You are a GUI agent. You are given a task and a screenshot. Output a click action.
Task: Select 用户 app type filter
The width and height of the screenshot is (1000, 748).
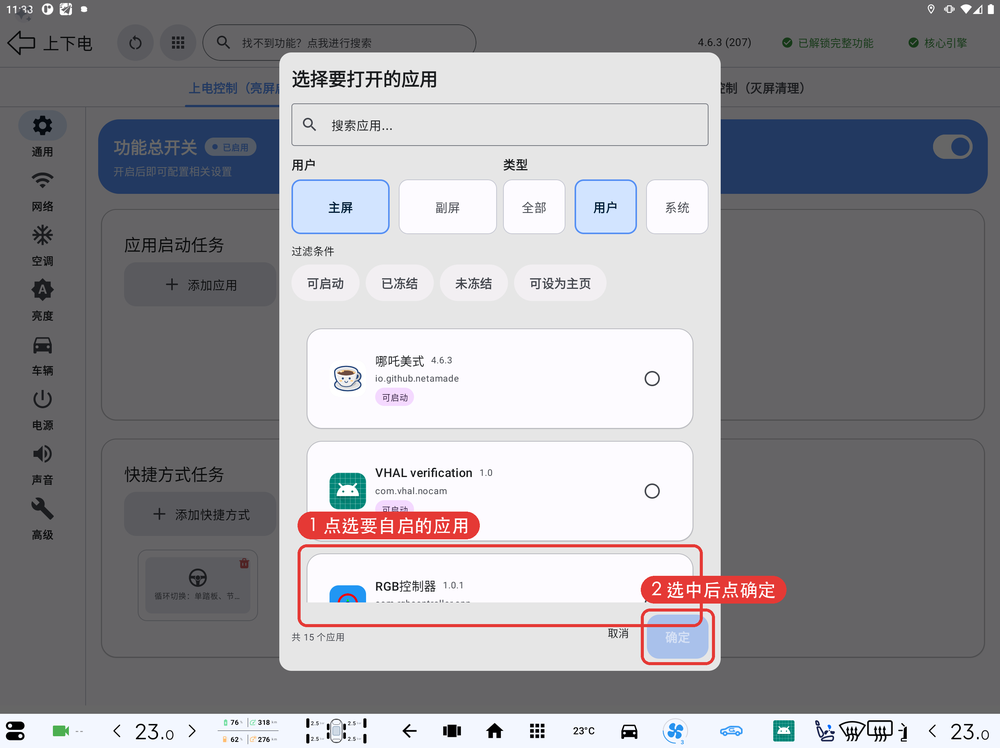coord(605,207)
